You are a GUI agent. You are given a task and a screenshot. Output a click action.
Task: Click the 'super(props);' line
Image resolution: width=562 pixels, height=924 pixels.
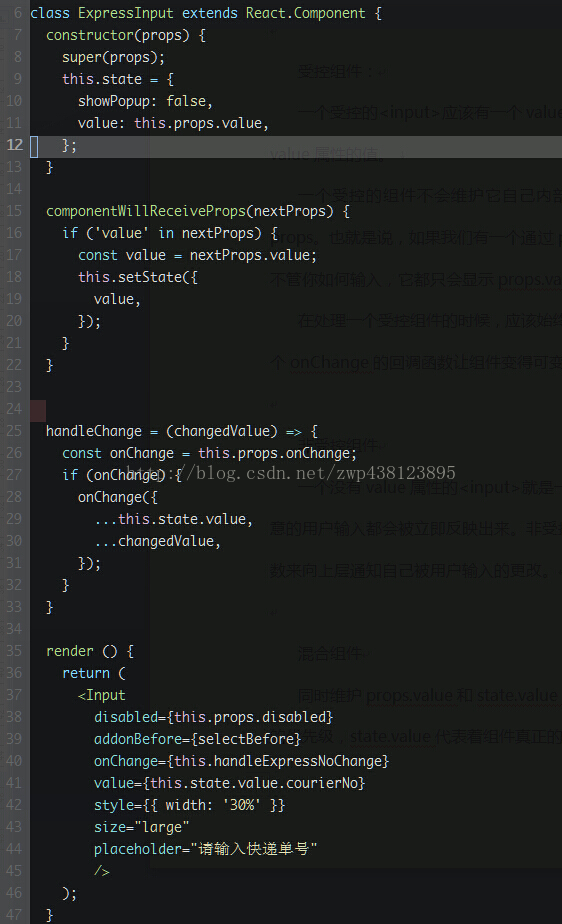(x=114, y=57)
